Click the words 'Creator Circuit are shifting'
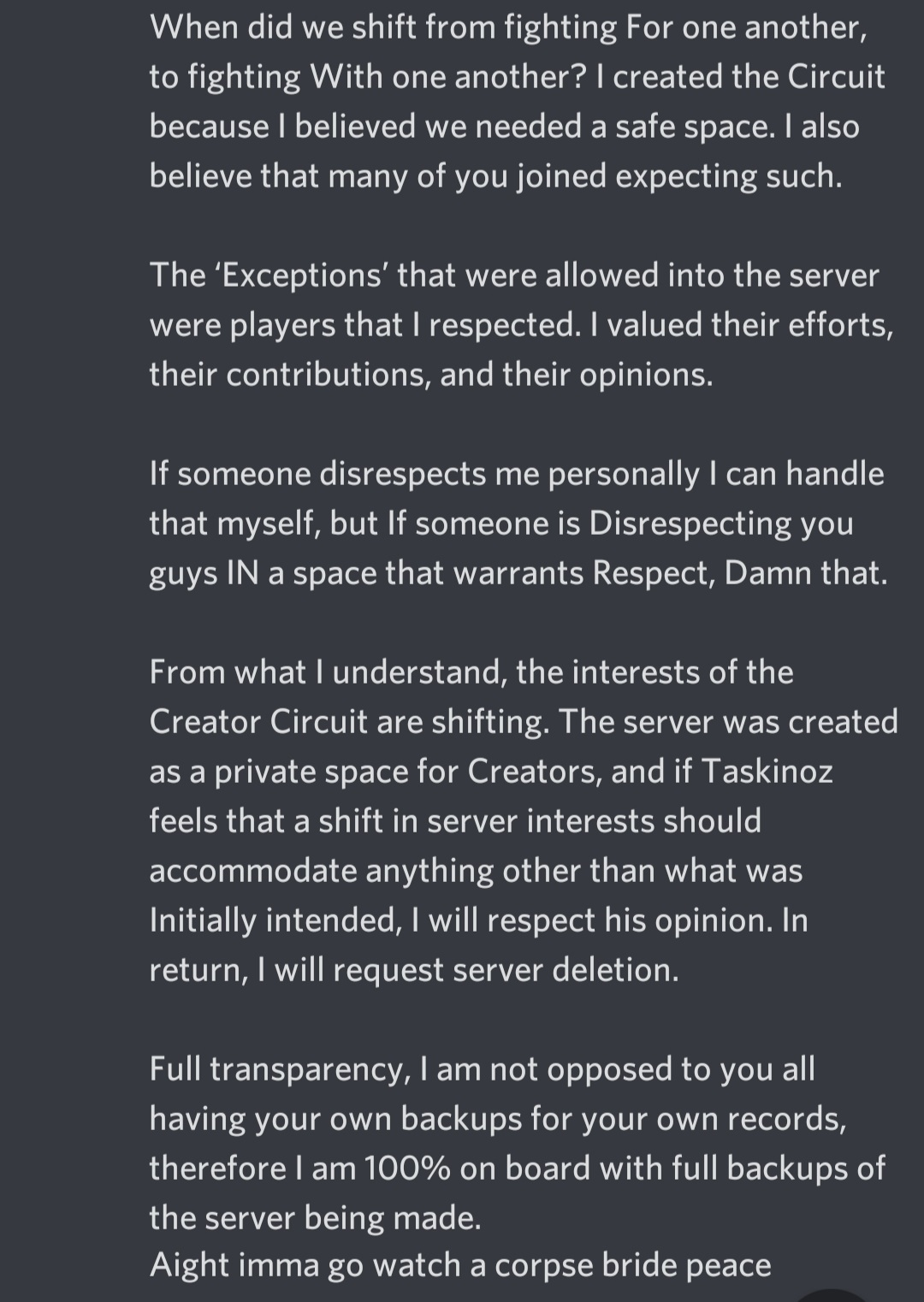The height and width of the screenshot is (1302, 924). pyautogui.click(x=348, y=722)
